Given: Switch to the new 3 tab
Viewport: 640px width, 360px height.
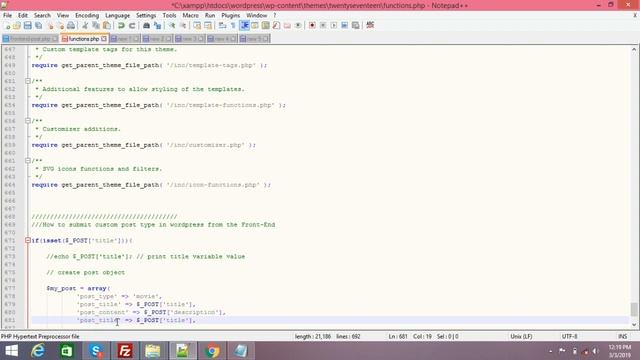Looking at the screenshot, I should point(190,39).
